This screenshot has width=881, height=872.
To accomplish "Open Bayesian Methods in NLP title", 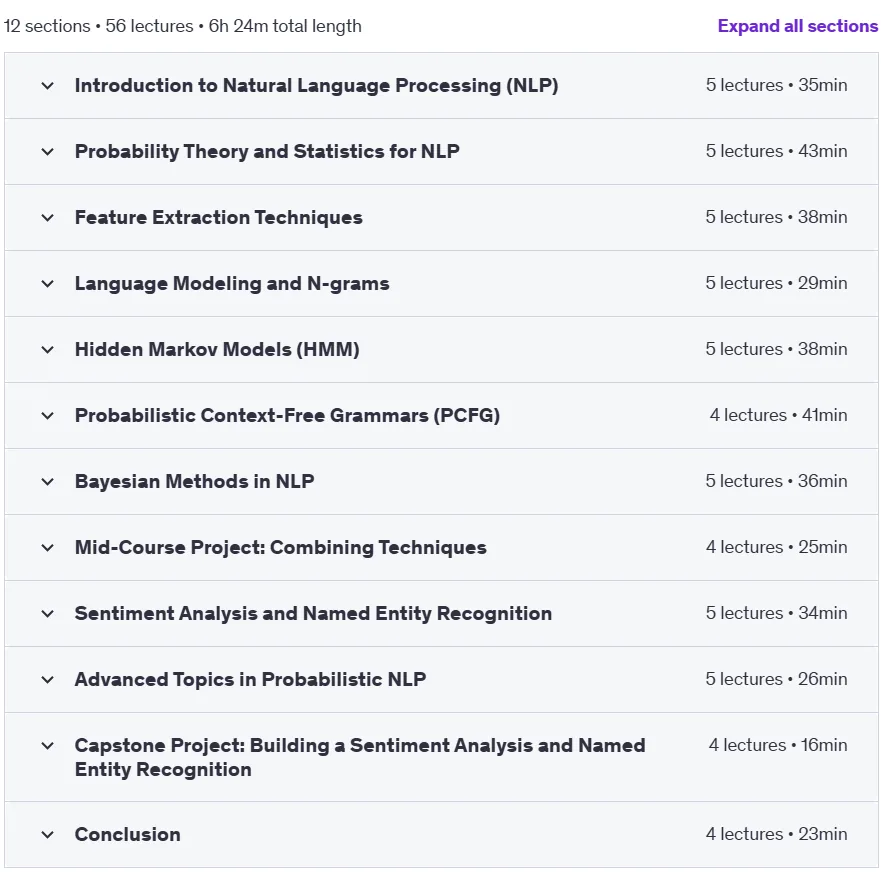I will (x=194, y=482).
